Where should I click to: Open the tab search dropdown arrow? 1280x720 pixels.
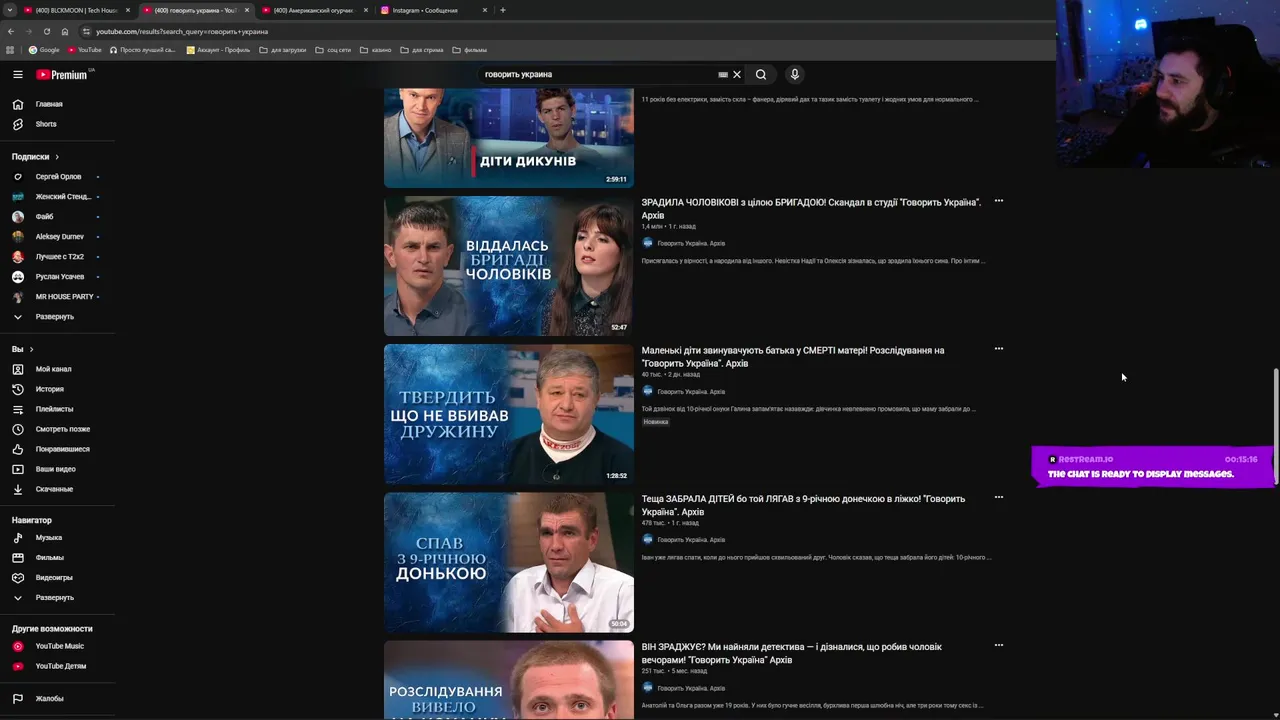point(9,10)
